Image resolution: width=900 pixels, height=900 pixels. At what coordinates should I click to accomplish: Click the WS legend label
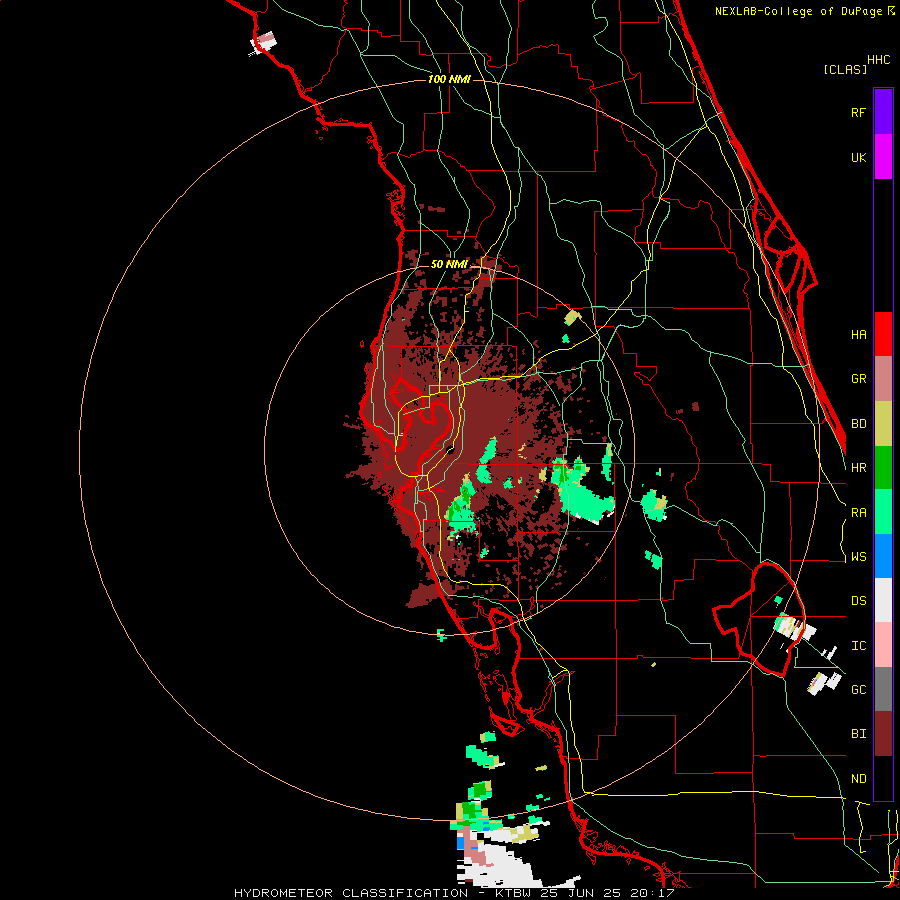click(x=859, y=557)
